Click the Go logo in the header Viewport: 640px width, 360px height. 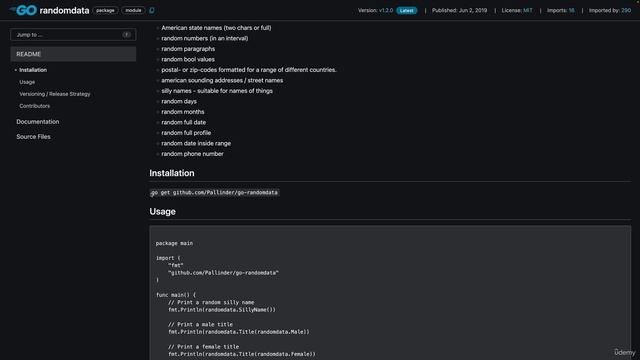point(23,10)
